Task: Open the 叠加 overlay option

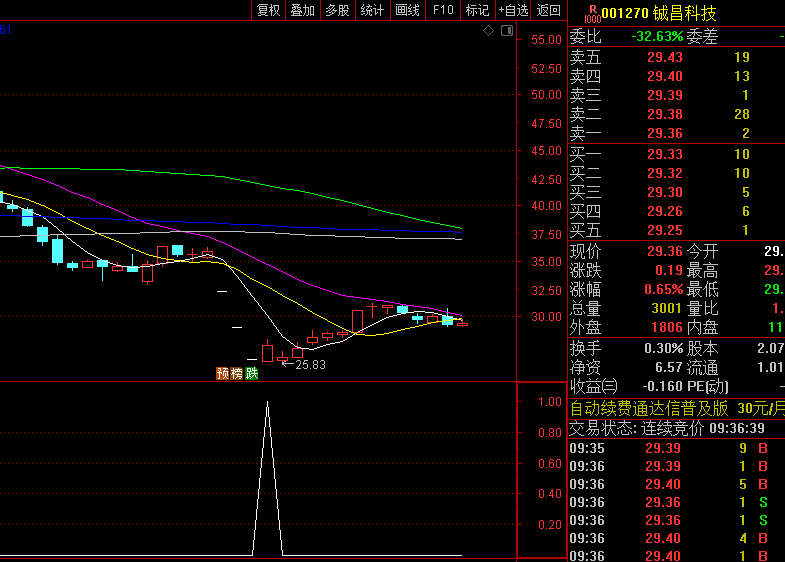Action: point(302,10)
